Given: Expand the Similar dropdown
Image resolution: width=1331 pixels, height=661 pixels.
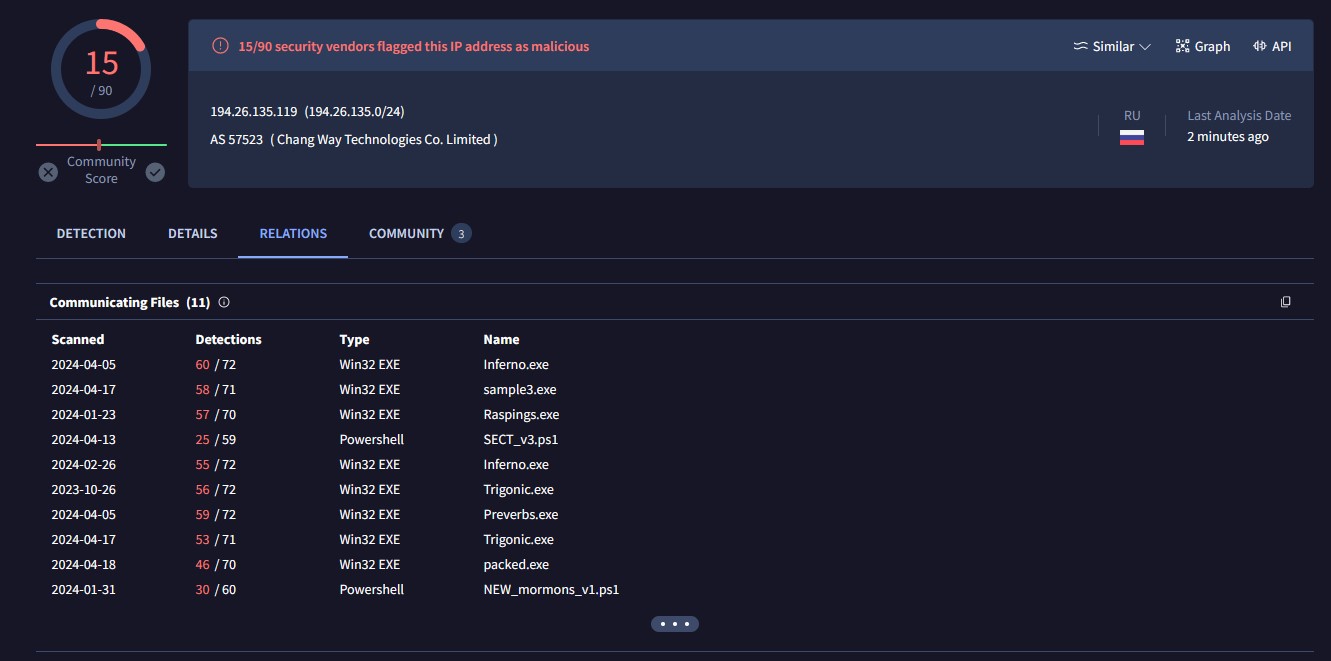Looking at the screenshot, I should click(x=1145, y=45).
